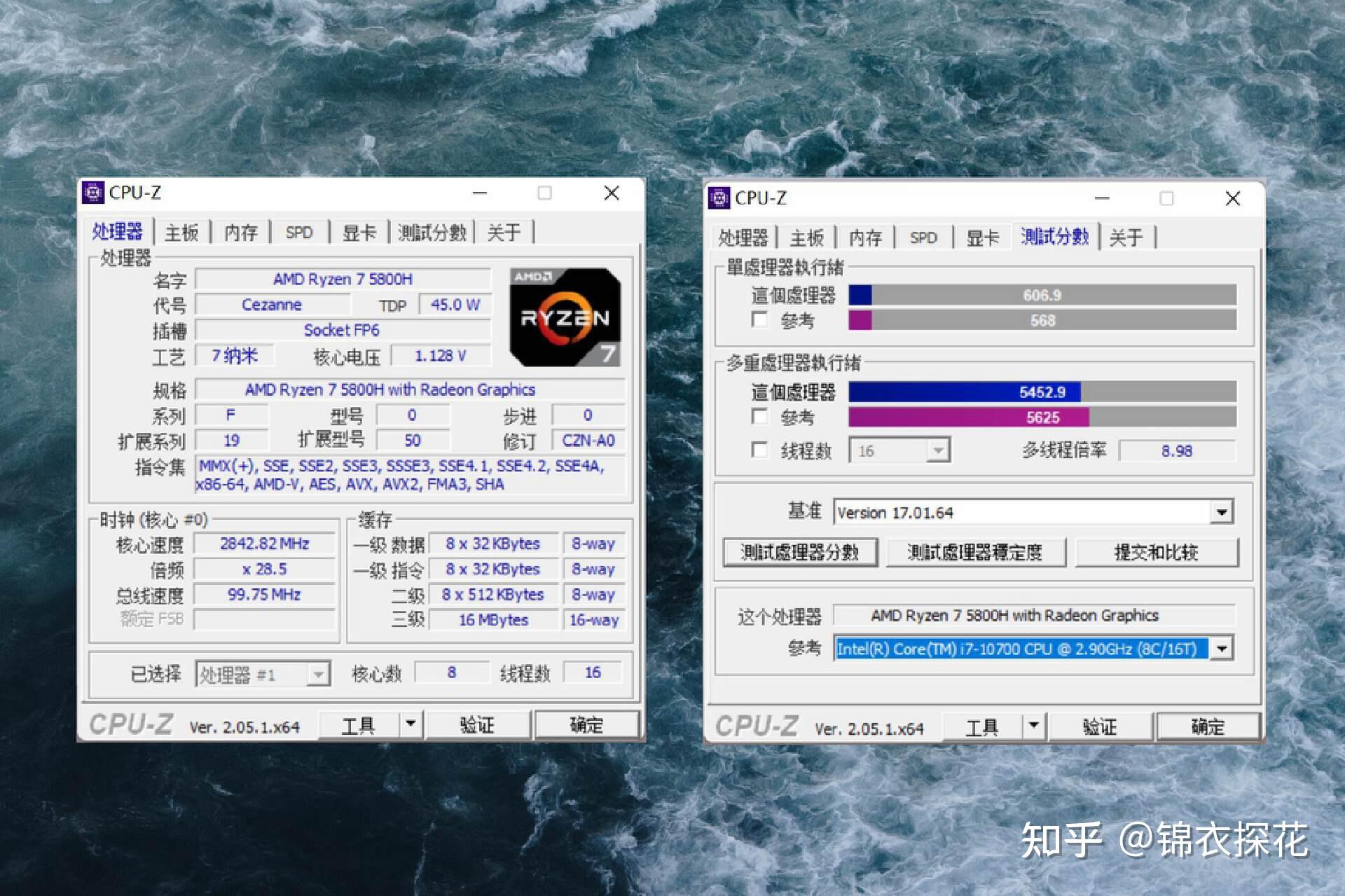Click the Ryzen 7 logo image

pyautogui.click(x=565, y=317)
